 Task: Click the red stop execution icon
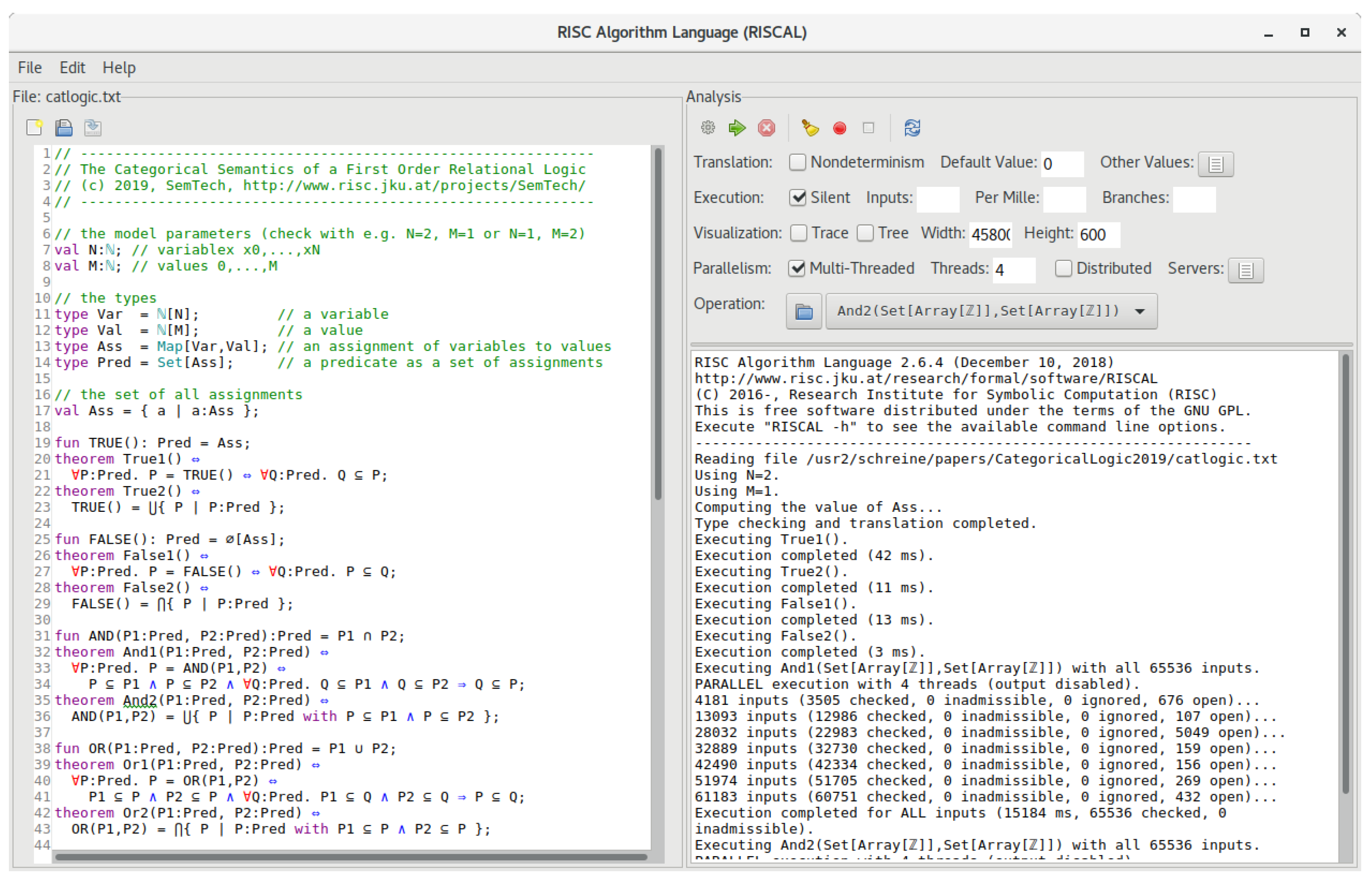coord(767,128)
